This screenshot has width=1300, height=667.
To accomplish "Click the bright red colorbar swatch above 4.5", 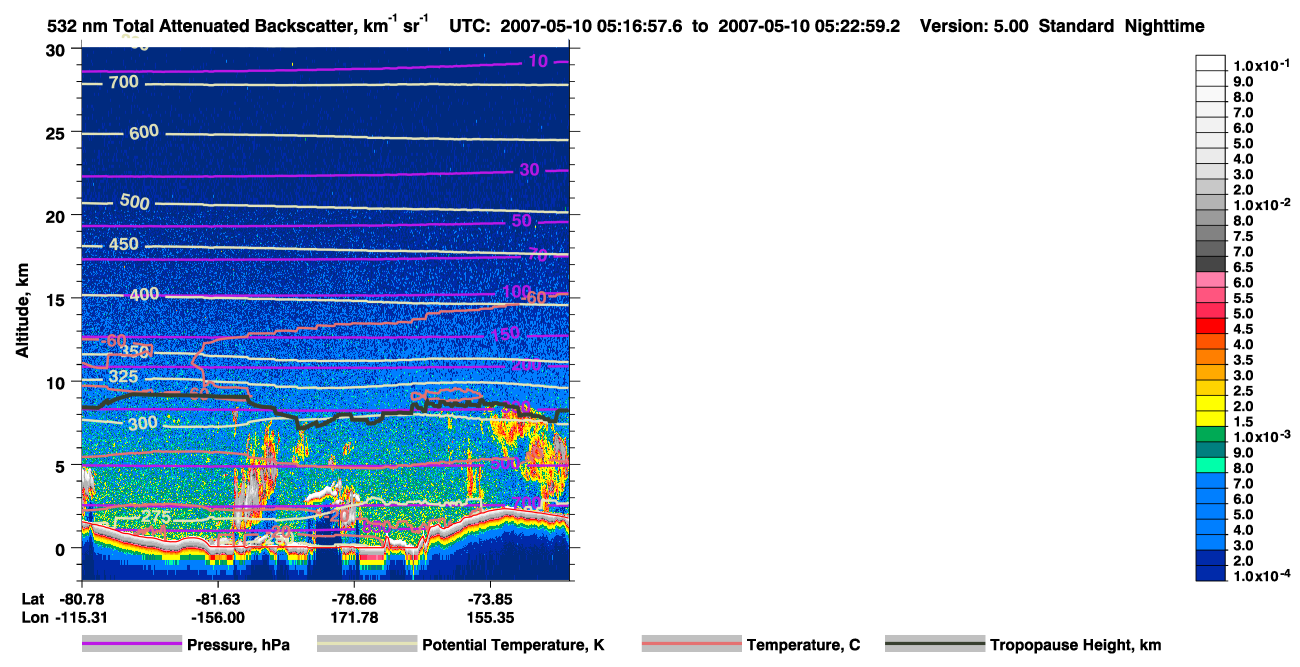I will click(x=1210, y=325).
